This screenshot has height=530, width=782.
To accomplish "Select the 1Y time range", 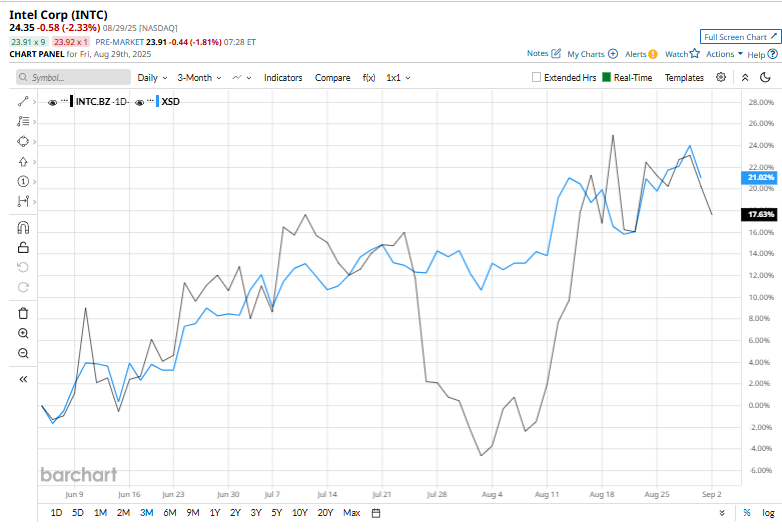I will click(x=215, y=513).
